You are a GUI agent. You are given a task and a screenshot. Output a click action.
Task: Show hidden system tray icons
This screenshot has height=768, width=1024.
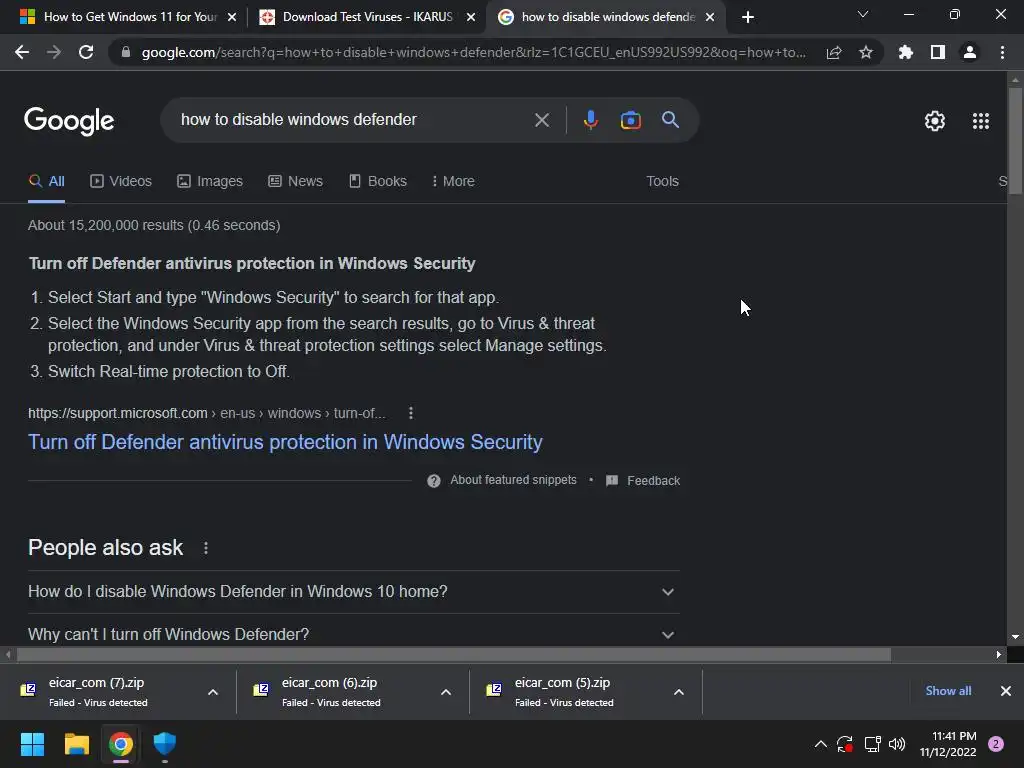coord(821,744)
